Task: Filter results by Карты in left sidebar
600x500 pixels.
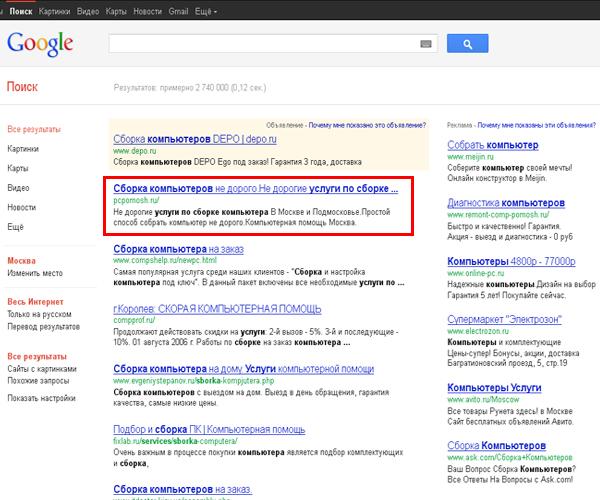Action: coord(18,168)
